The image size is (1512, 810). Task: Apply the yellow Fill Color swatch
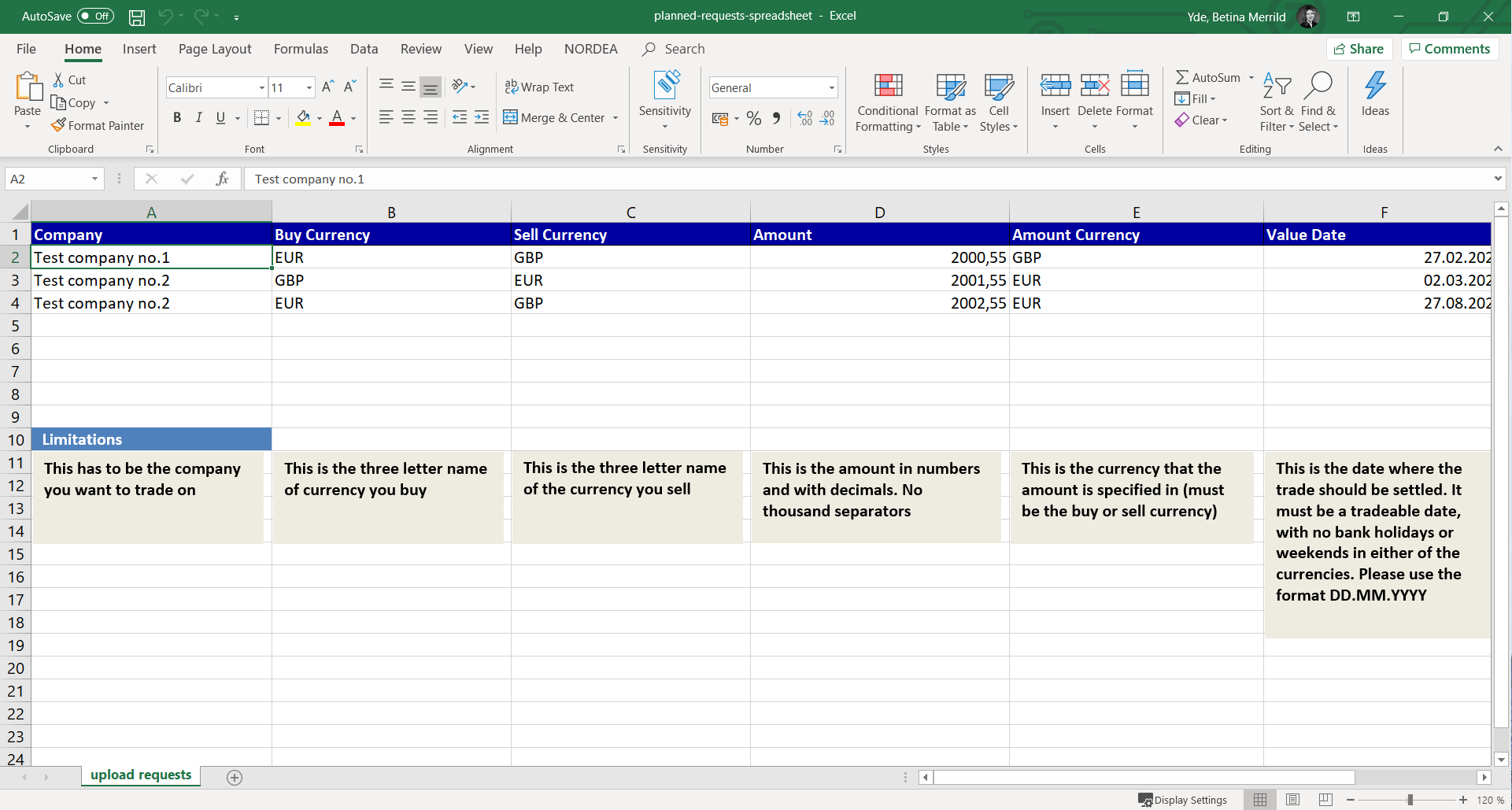(x=303, y=118)
